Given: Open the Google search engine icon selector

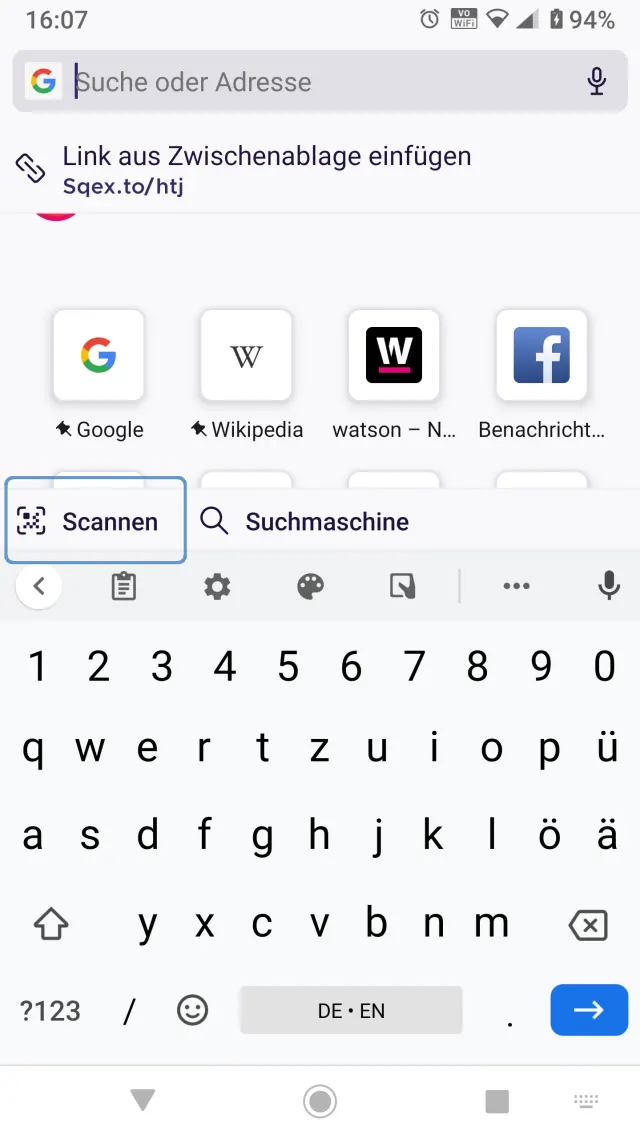Looking at the screenshot, I should pos(43,81).
